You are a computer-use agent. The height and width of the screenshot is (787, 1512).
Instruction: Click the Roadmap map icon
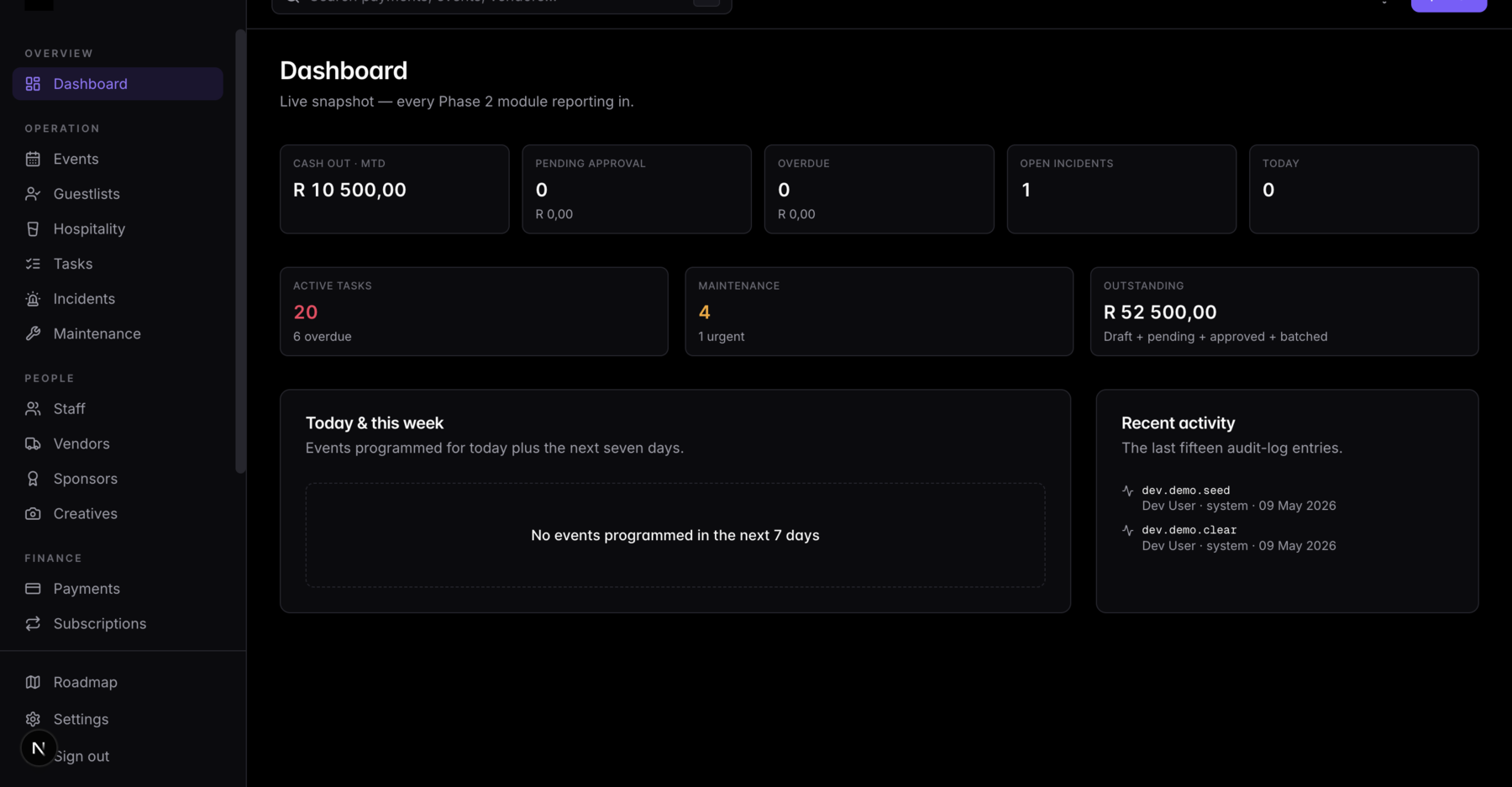pyautogui.click(x=33, y=682)
